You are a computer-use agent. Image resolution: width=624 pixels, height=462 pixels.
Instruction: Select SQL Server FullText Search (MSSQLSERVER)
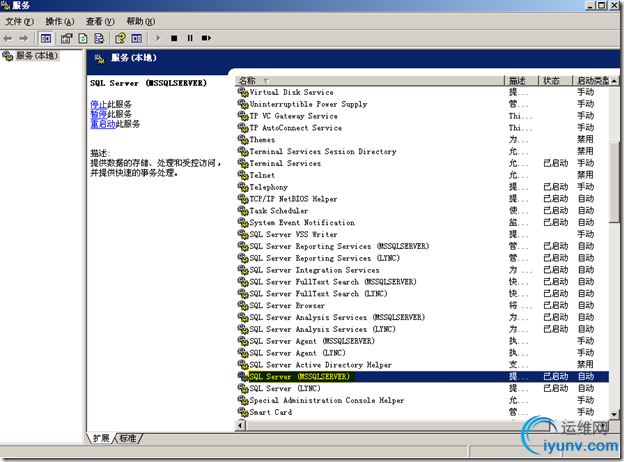click(423, 282)
